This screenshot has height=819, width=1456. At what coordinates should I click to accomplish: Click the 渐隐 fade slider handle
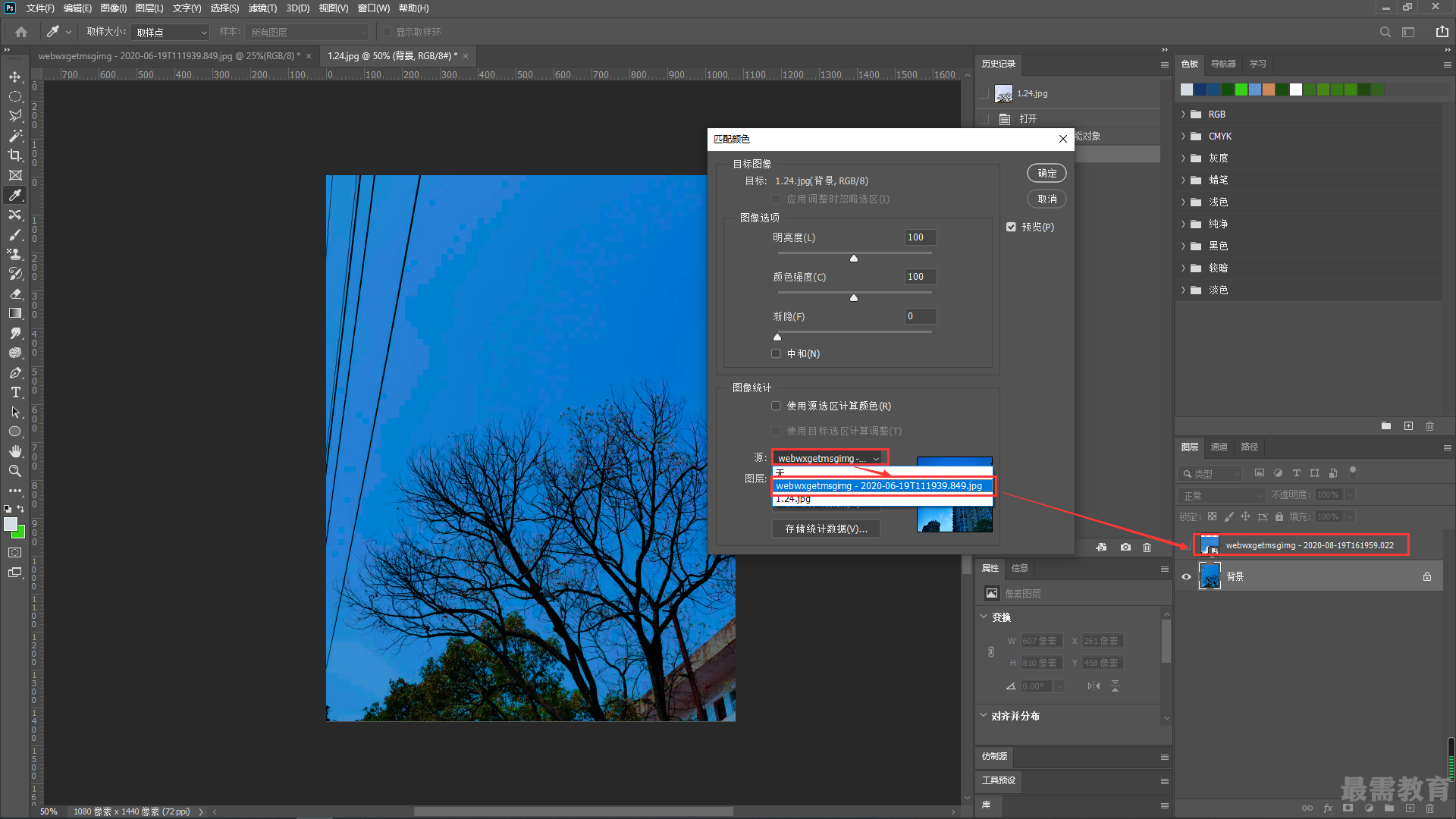777,337
